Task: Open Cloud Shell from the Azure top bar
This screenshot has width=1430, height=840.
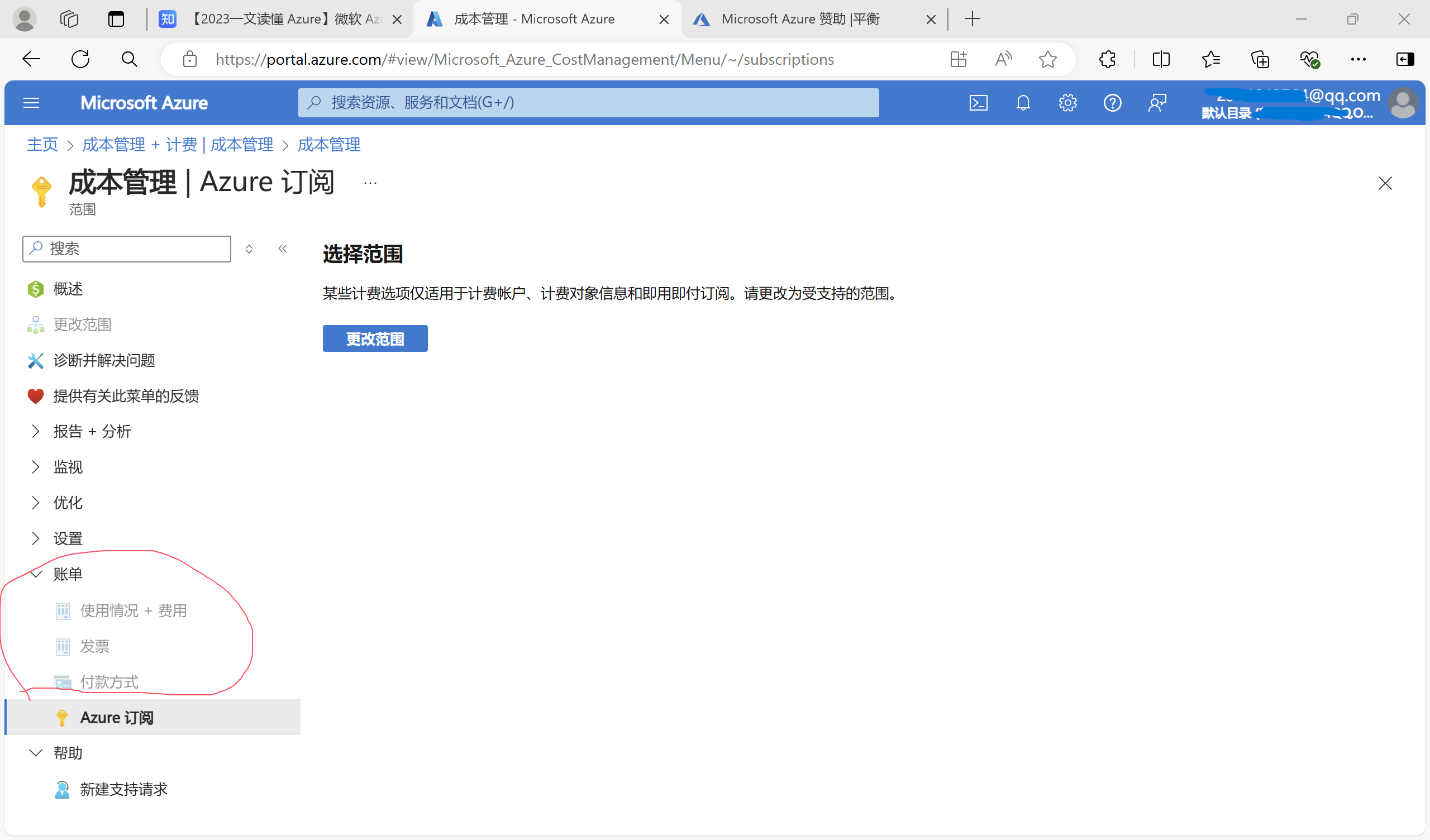Action: point(978,103)
